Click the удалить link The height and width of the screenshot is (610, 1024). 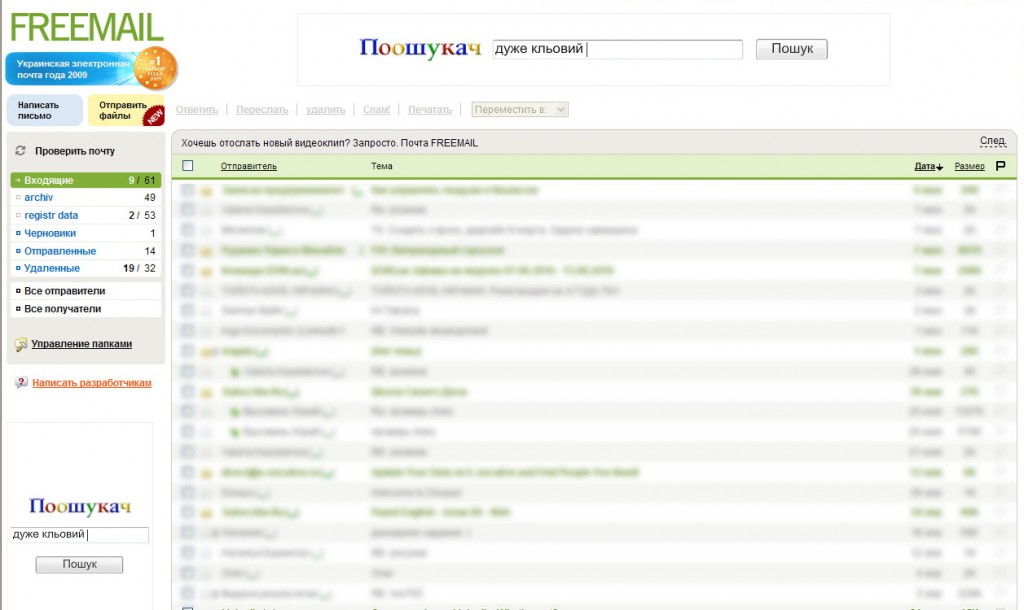tap(325, 110)
